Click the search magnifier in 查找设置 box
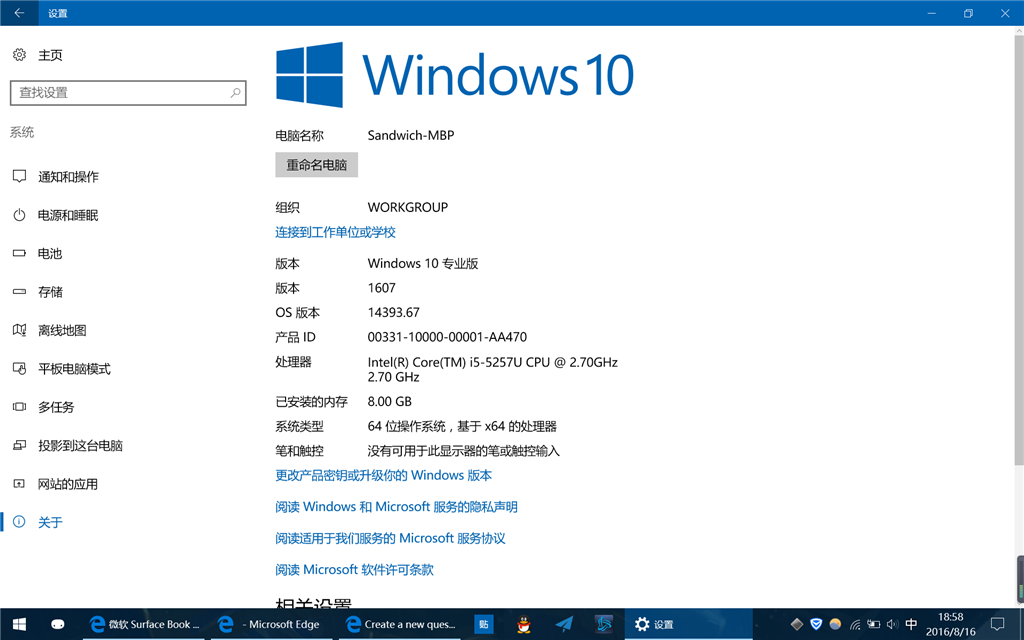Screen dimensions: 1024x640 point(235,93)
